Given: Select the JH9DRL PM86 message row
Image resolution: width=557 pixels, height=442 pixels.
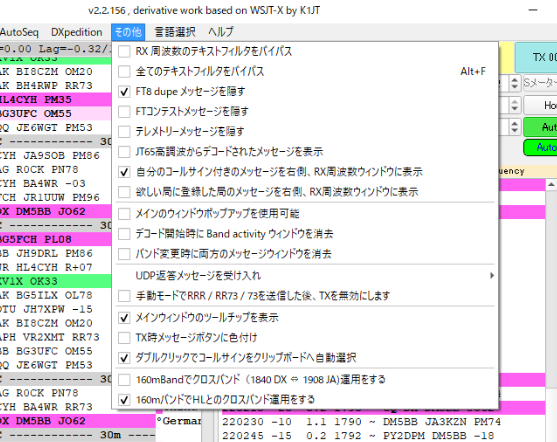Looking at the screenshot, I should pyautogui.click(x=55, y=254).
